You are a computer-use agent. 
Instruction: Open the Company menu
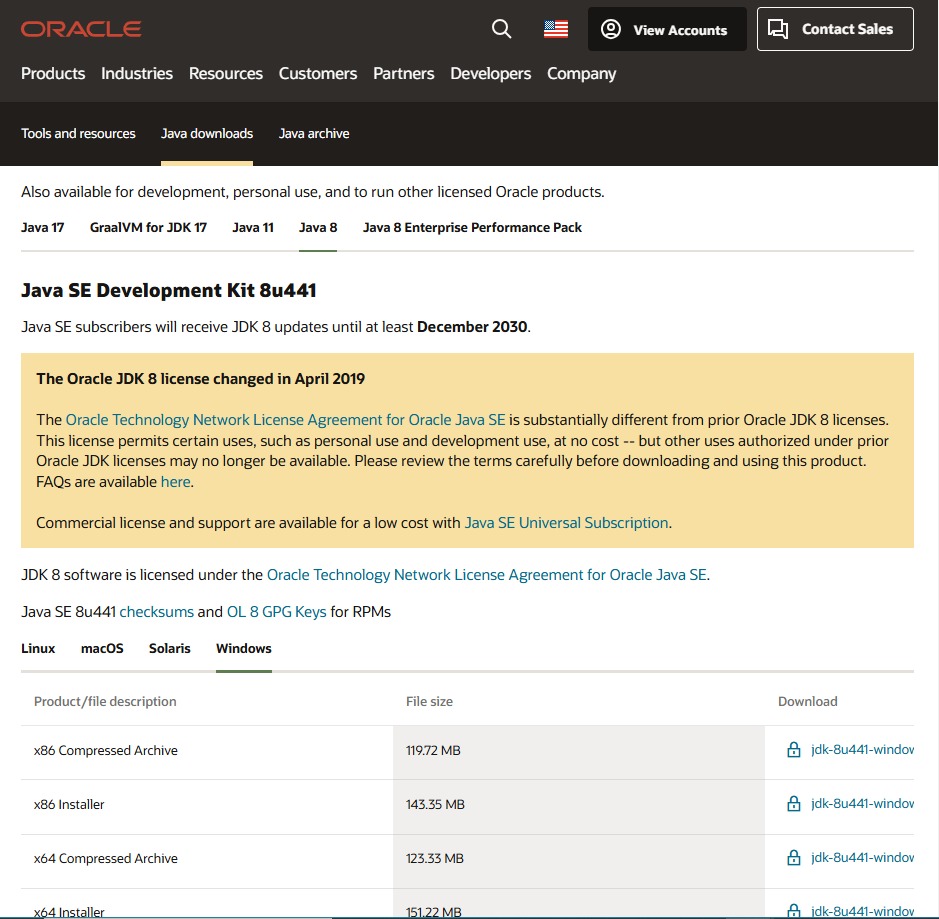click(581, 74)
